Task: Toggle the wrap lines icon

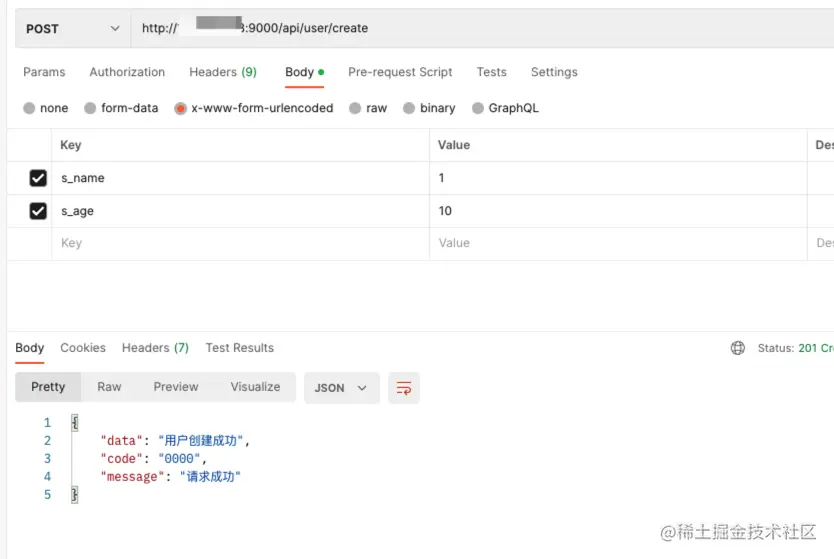Action: pos(404,388)
